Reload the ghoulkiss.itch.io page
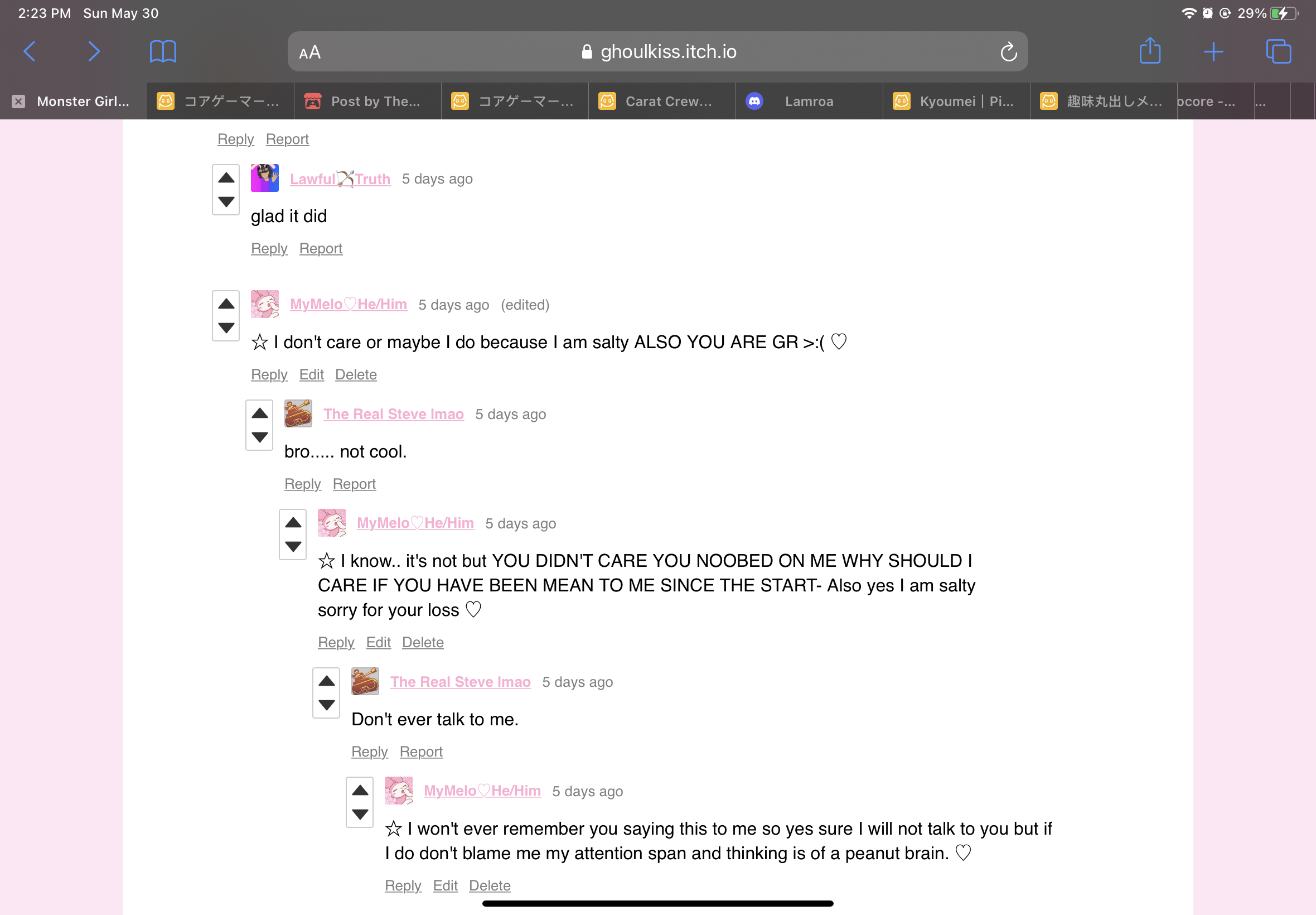 (1008, 52)
